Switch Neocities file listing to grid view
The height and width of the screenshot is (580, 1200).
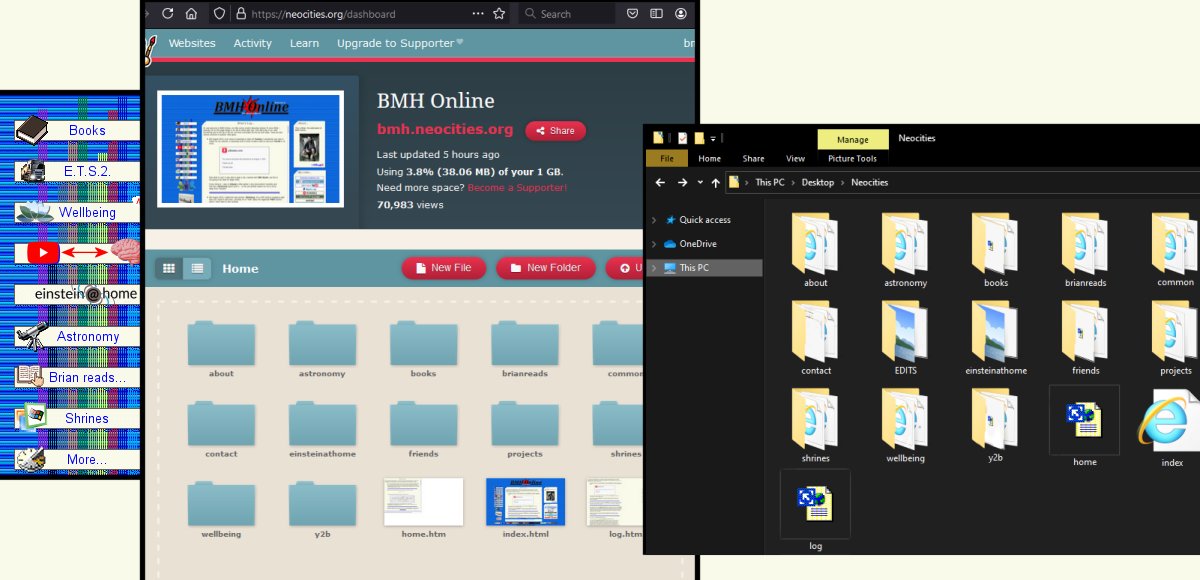coord(169,268)
